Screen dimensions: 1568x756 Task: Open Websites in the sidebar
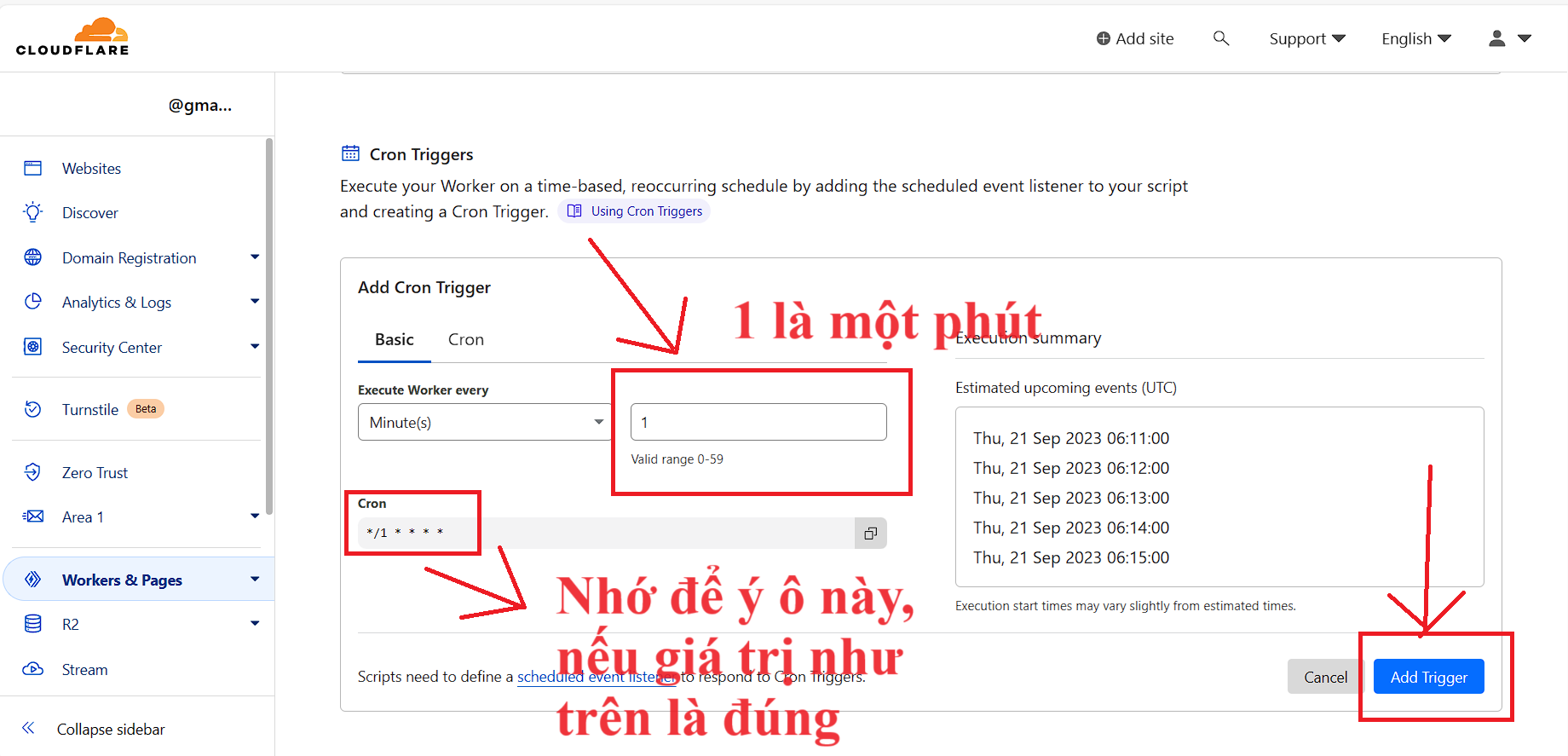point(91,169)
